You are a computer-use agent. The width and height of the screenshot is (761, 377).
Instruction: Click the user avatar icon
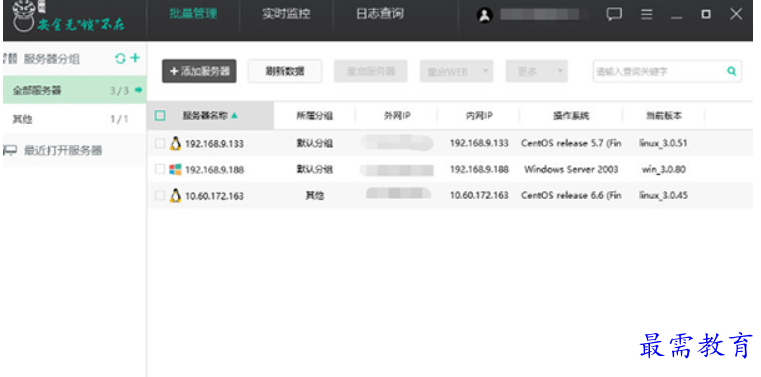coord(484,15)
